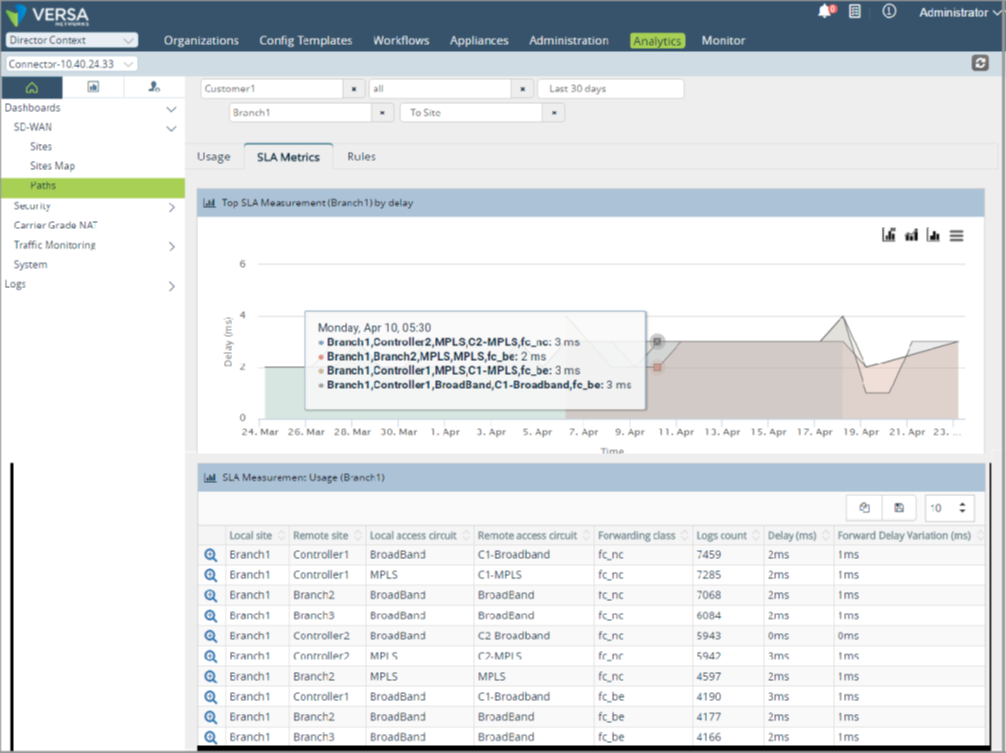This screenshot has width=1006, height=753.
Task: Expand the Security section
Action: coord(171,207)
